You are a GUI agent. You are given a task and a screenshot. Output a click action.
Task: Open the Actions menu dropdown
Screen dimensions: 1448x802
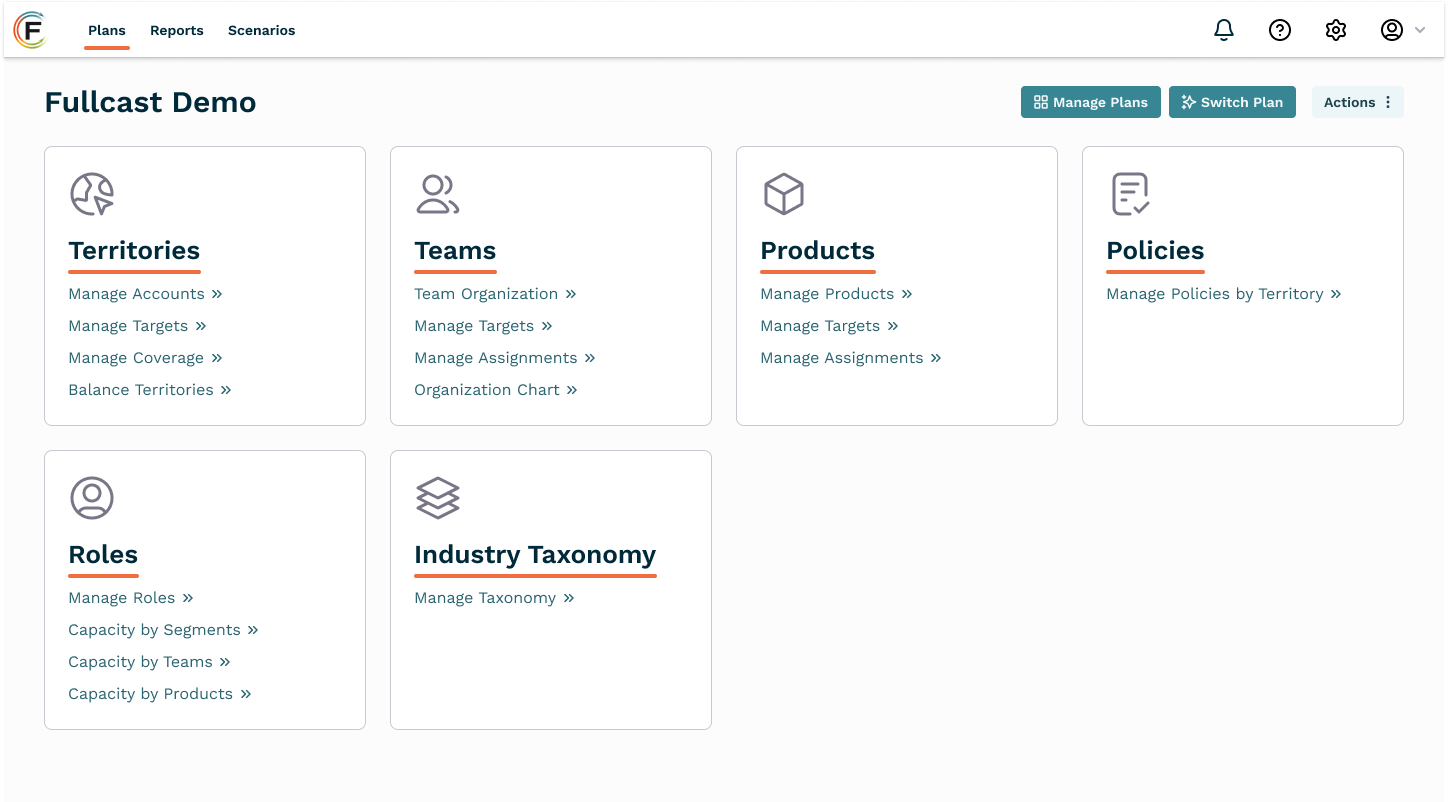pyautogui.click(x=1358, y=102)
